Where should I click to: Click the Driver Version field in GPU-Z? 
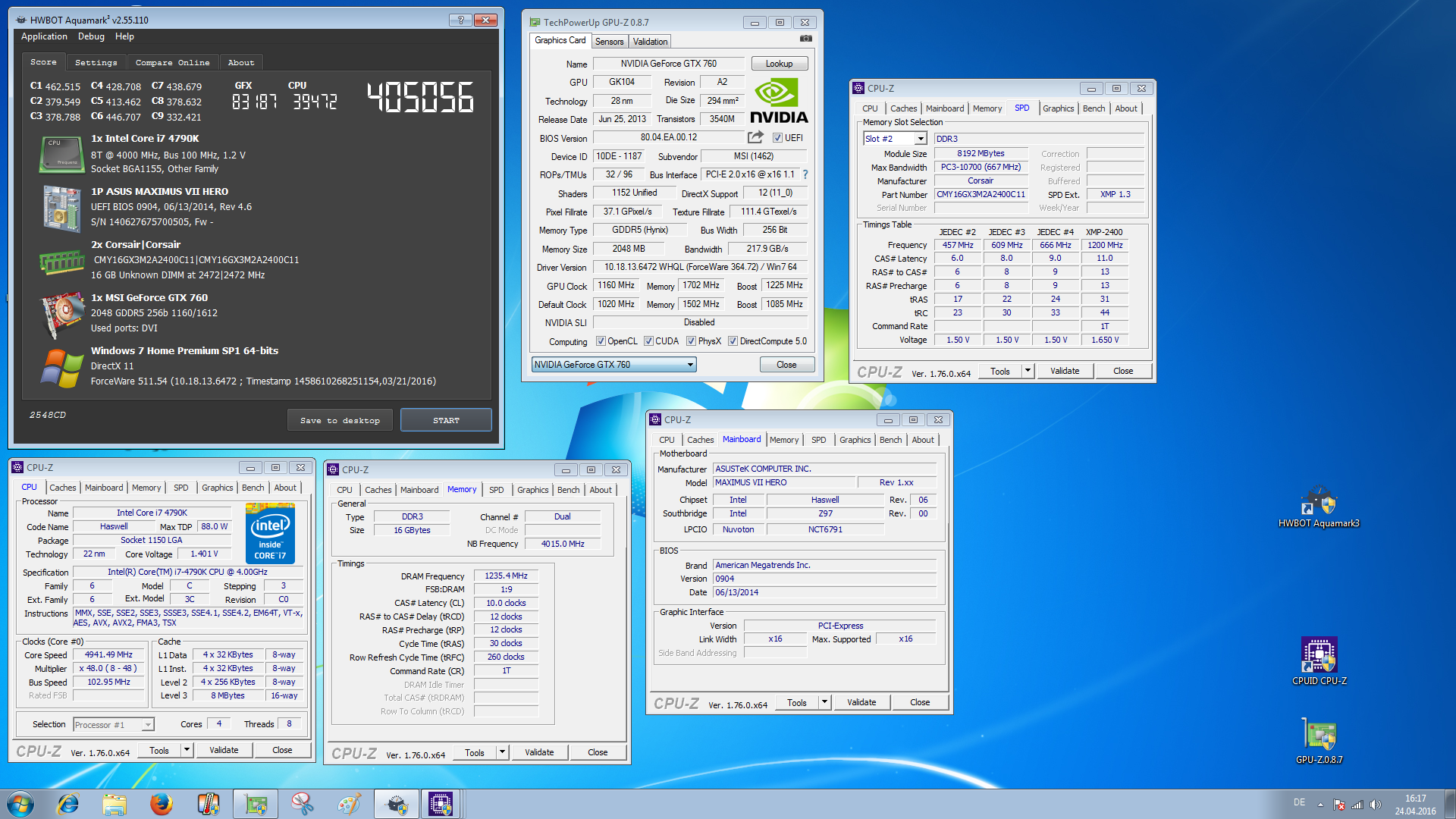(x=700, y=267)
